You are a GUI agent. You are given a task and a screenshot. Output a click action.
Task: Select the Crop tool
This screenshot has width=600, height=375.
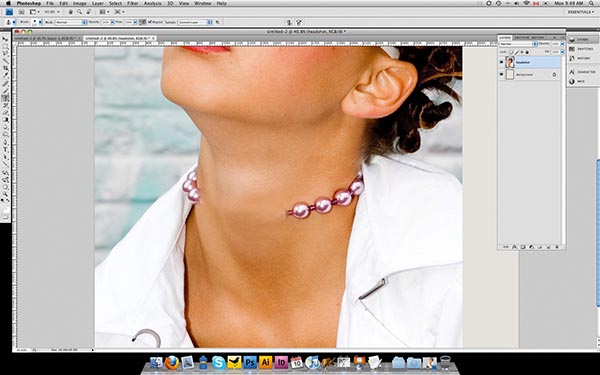pos(5,68)
